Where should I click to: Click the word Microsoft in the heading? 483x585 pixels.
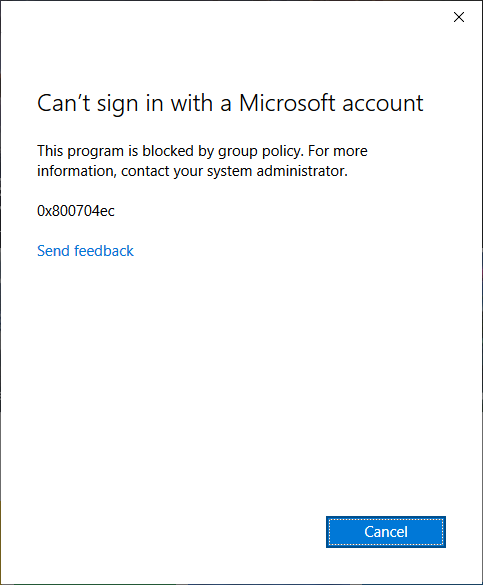pos(287,103)
